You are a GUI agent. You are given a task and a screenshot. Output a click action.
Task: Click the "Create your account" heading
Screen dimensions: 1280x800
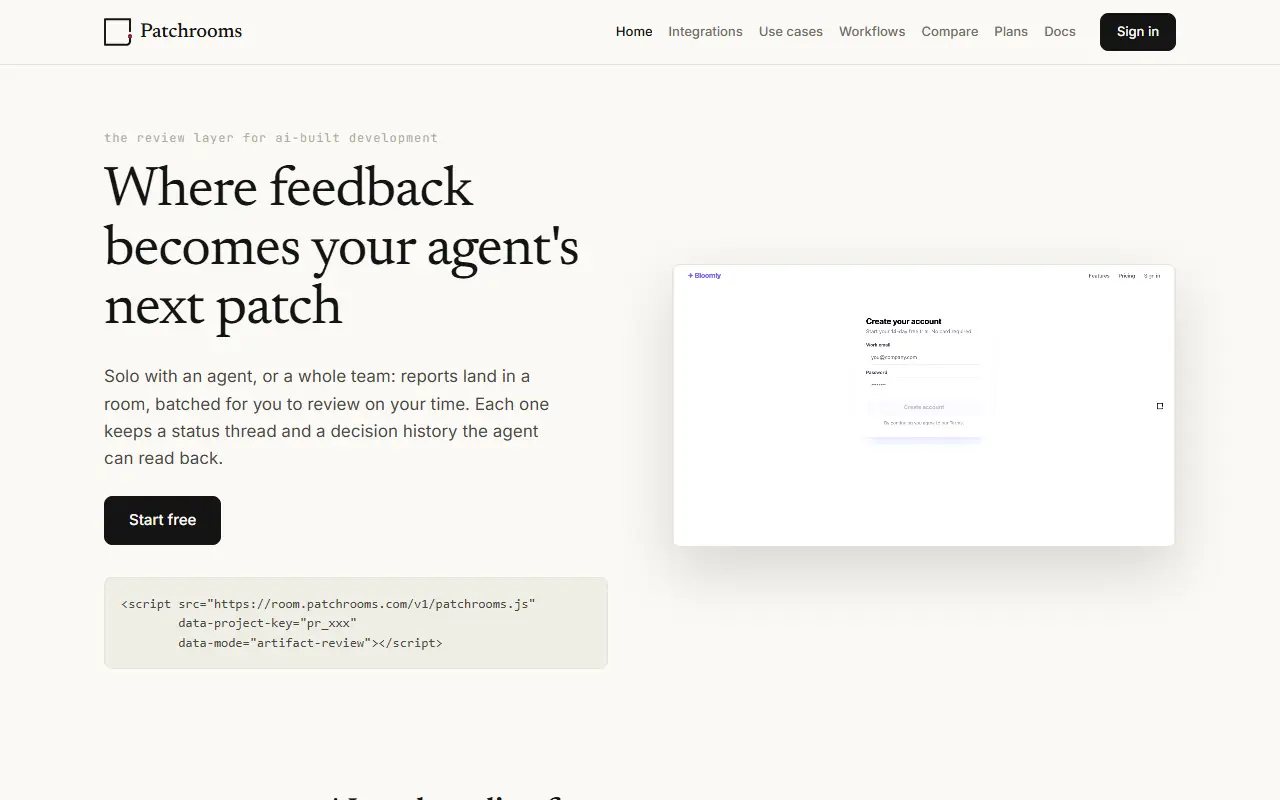(904, 322)
